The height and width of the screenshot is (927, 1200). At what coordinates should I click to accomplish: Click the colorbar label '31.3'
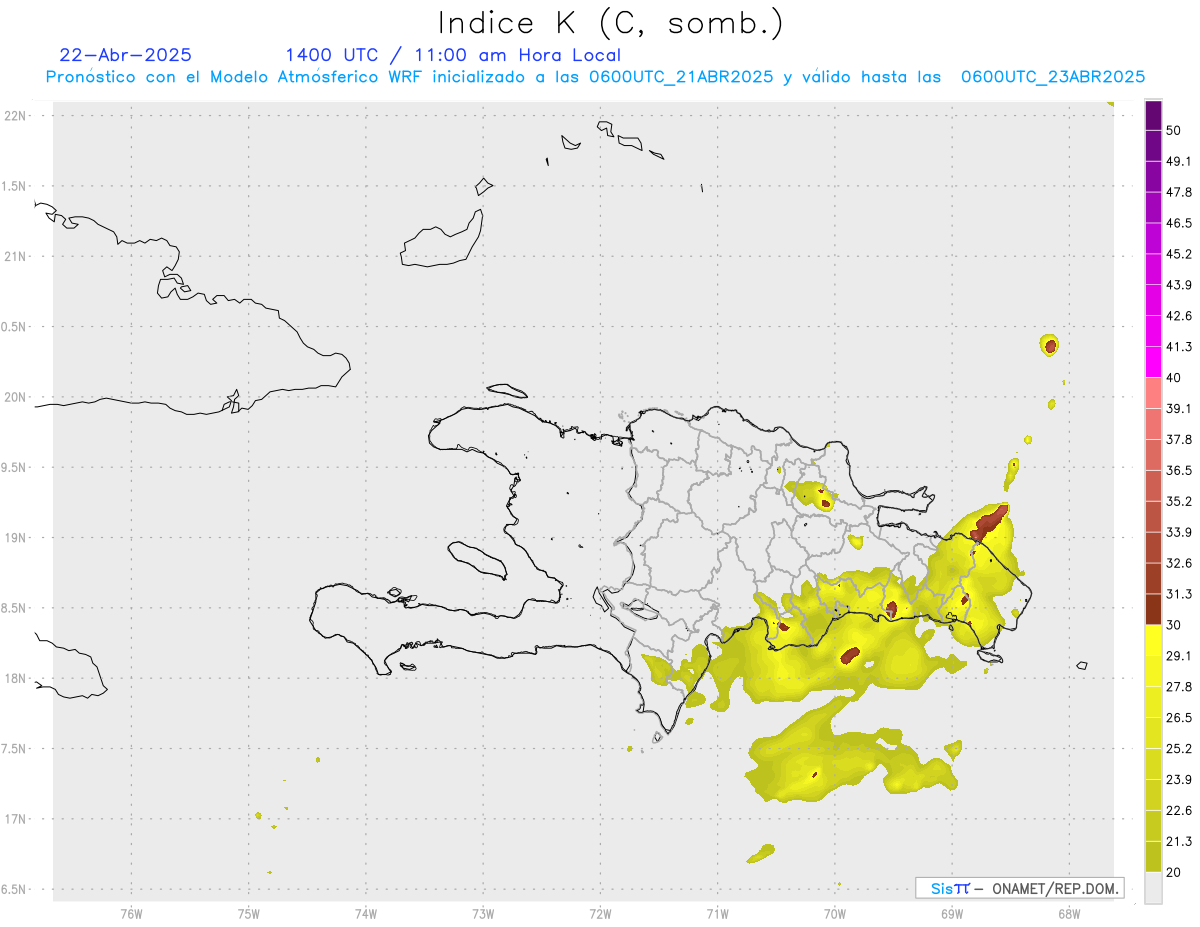pyautogui.click(x=1179, y=594)
